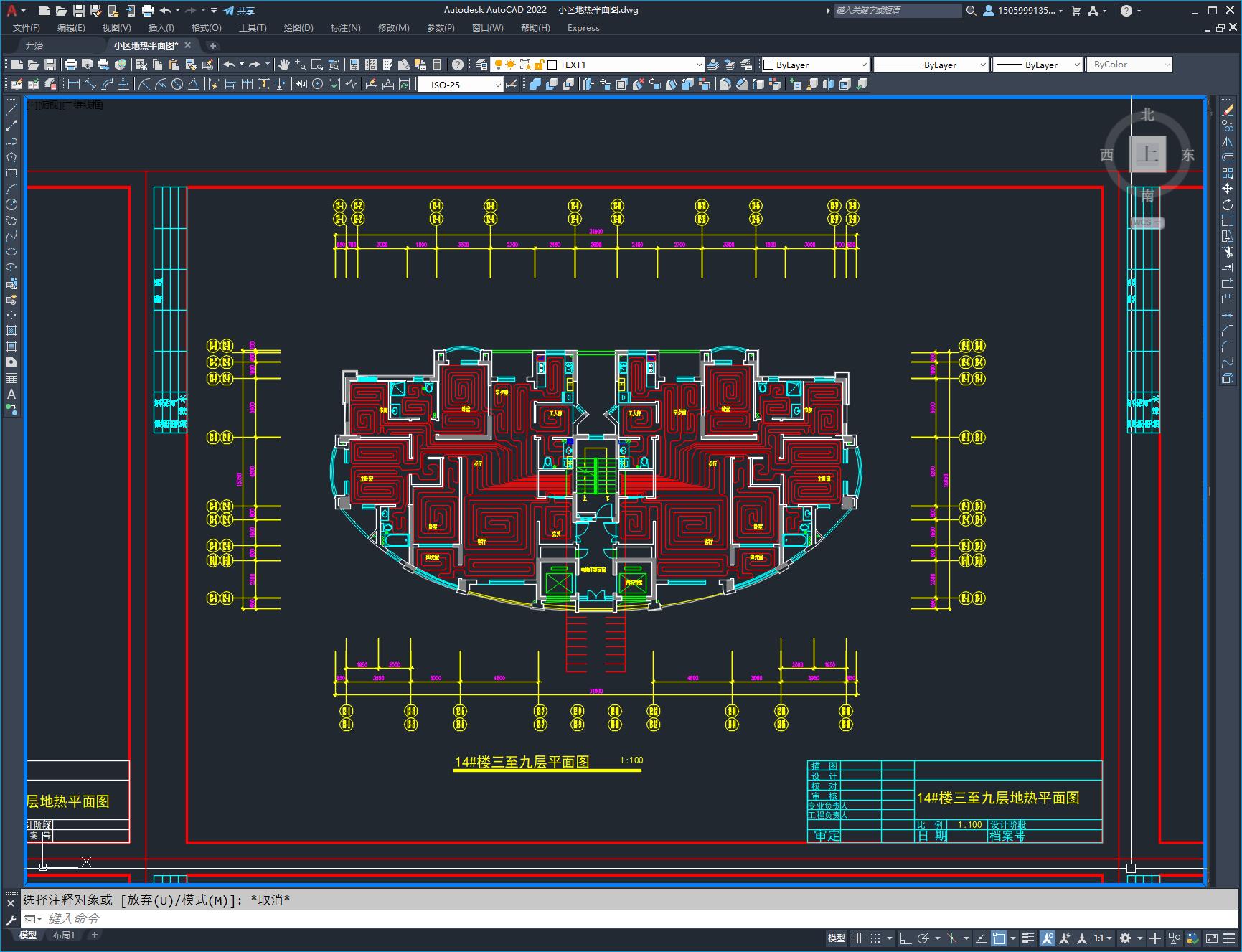1242x952 pixels.
Task: Switch to the 开始 tab
Action: pyautogui.click(x=34, y=45)
